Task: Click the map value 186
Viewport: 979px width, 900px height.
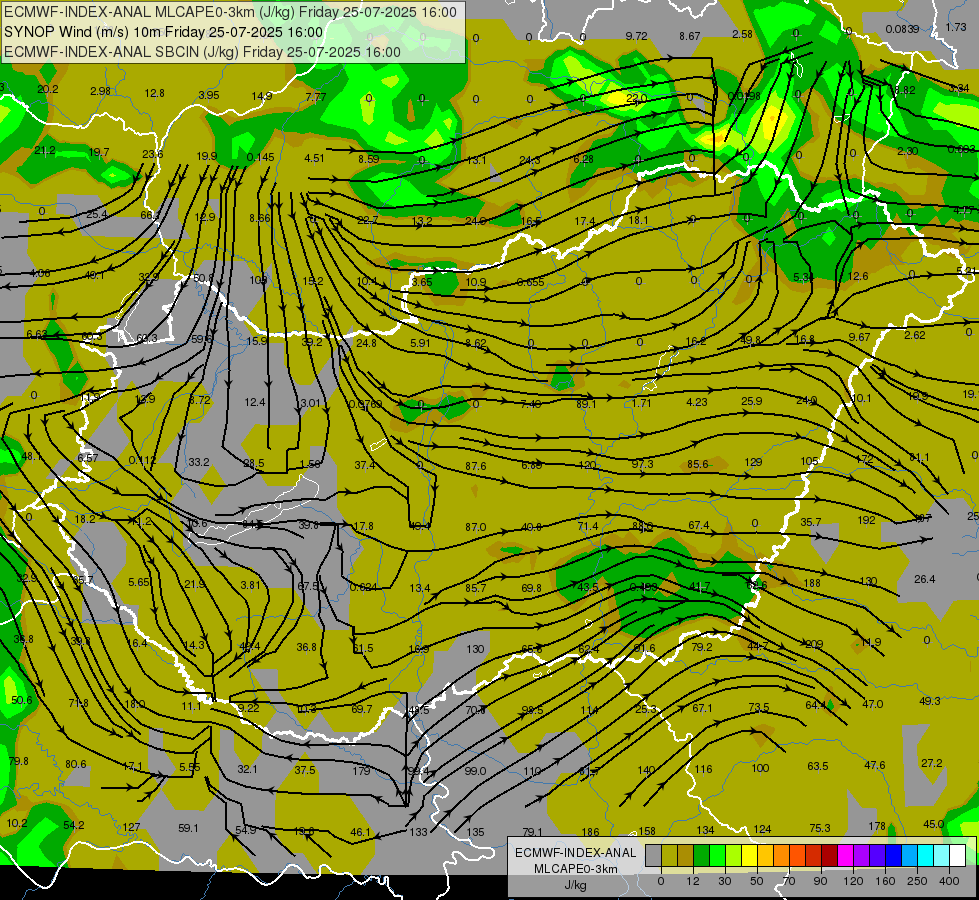Action: [x=590, y=832]
